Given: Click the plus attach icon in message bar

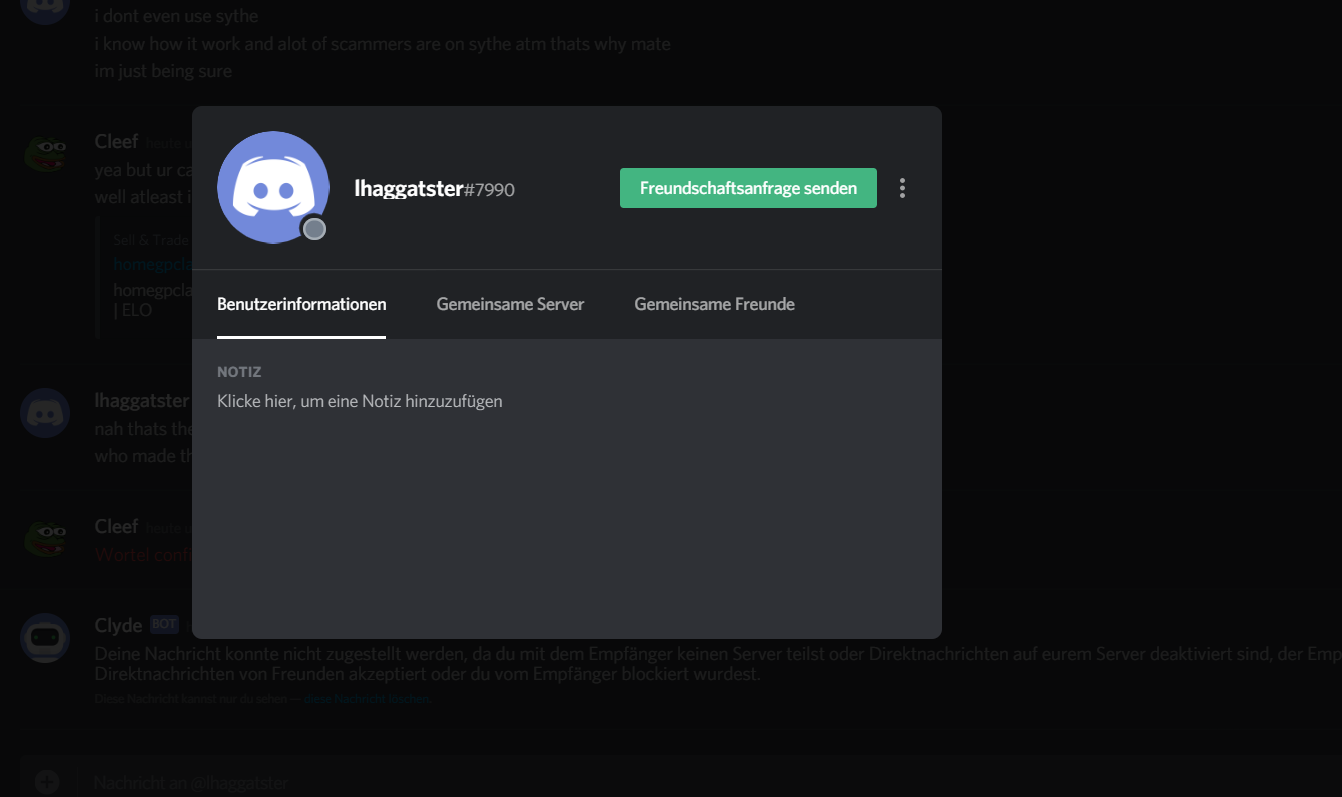Looking at the screenshot, I should click(x=47, y=782).
